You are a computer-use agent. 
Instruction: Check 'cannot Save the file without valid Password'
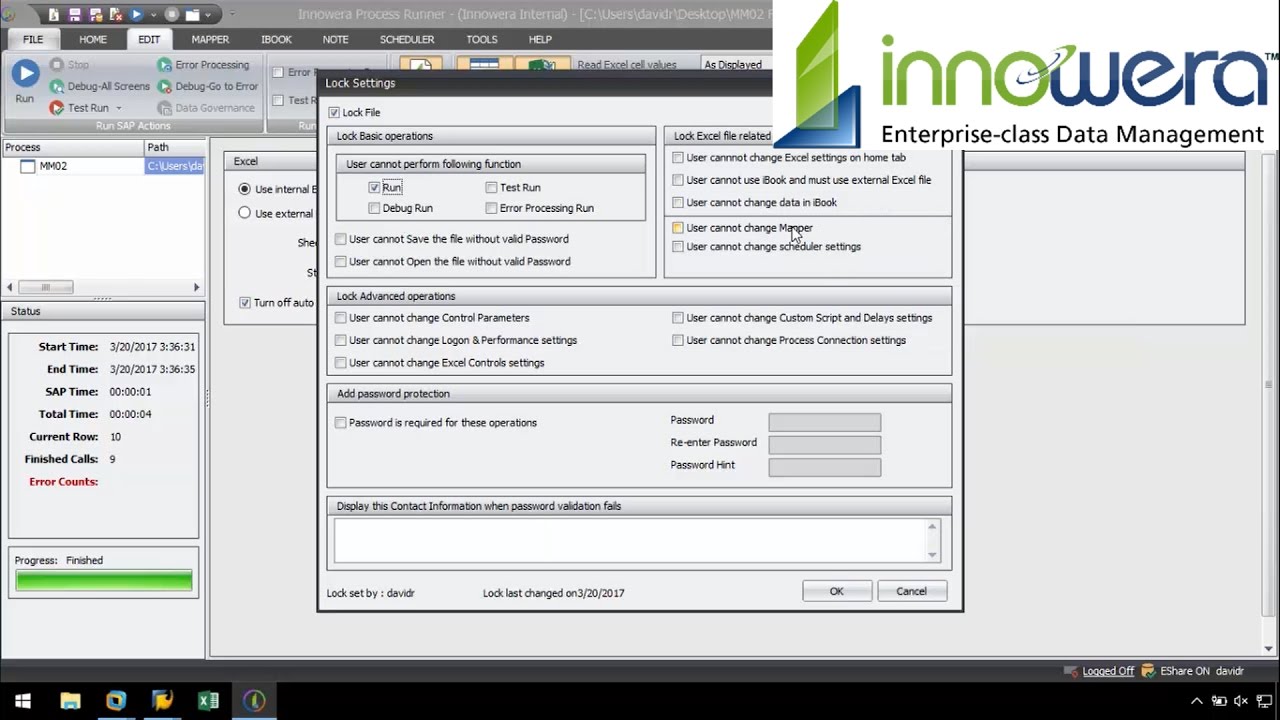pyautogui.click(x=341, y=239)
